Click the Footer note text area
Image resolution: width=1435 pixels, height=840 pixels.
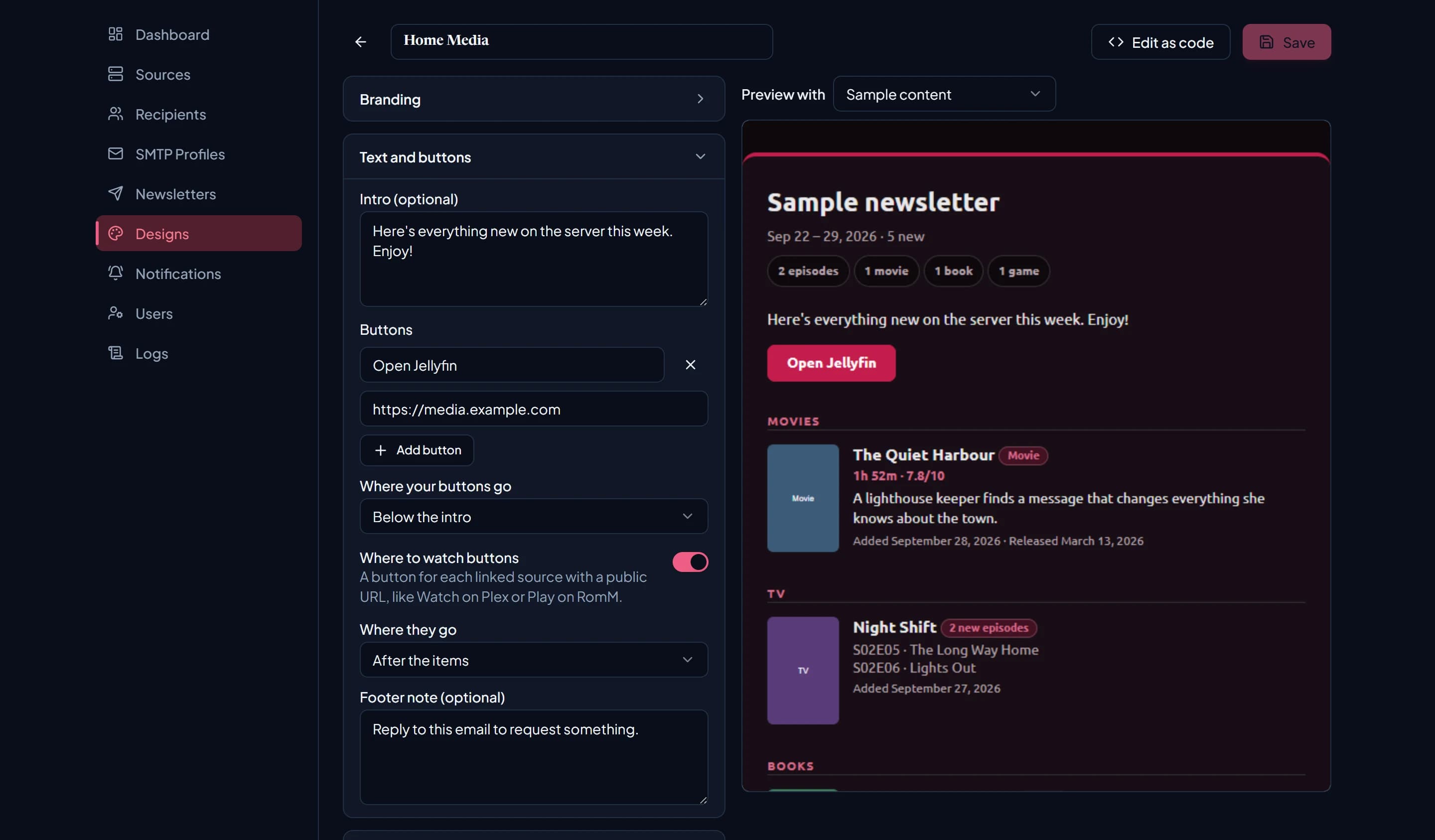pos(534,757)
